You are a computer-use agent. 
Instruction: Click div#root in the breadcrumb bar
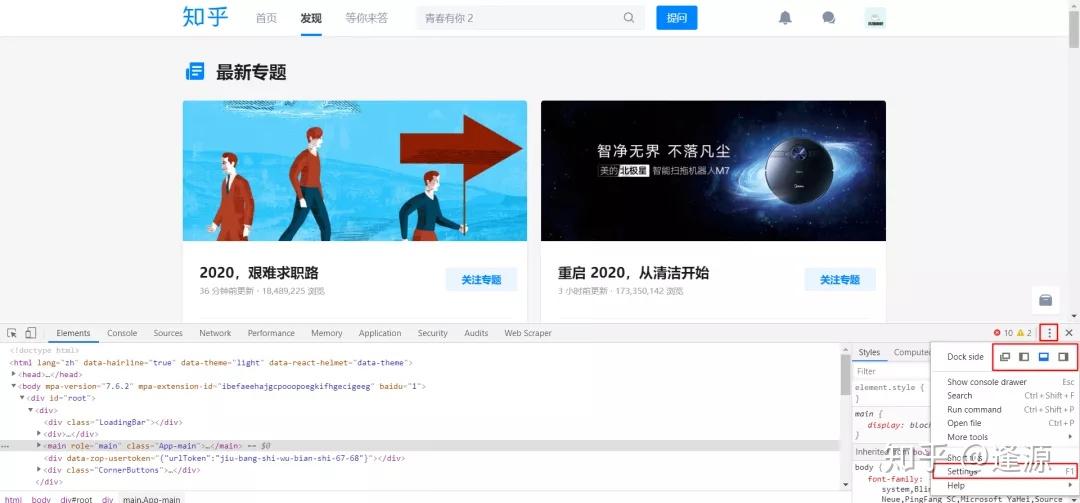click(76, 499)
